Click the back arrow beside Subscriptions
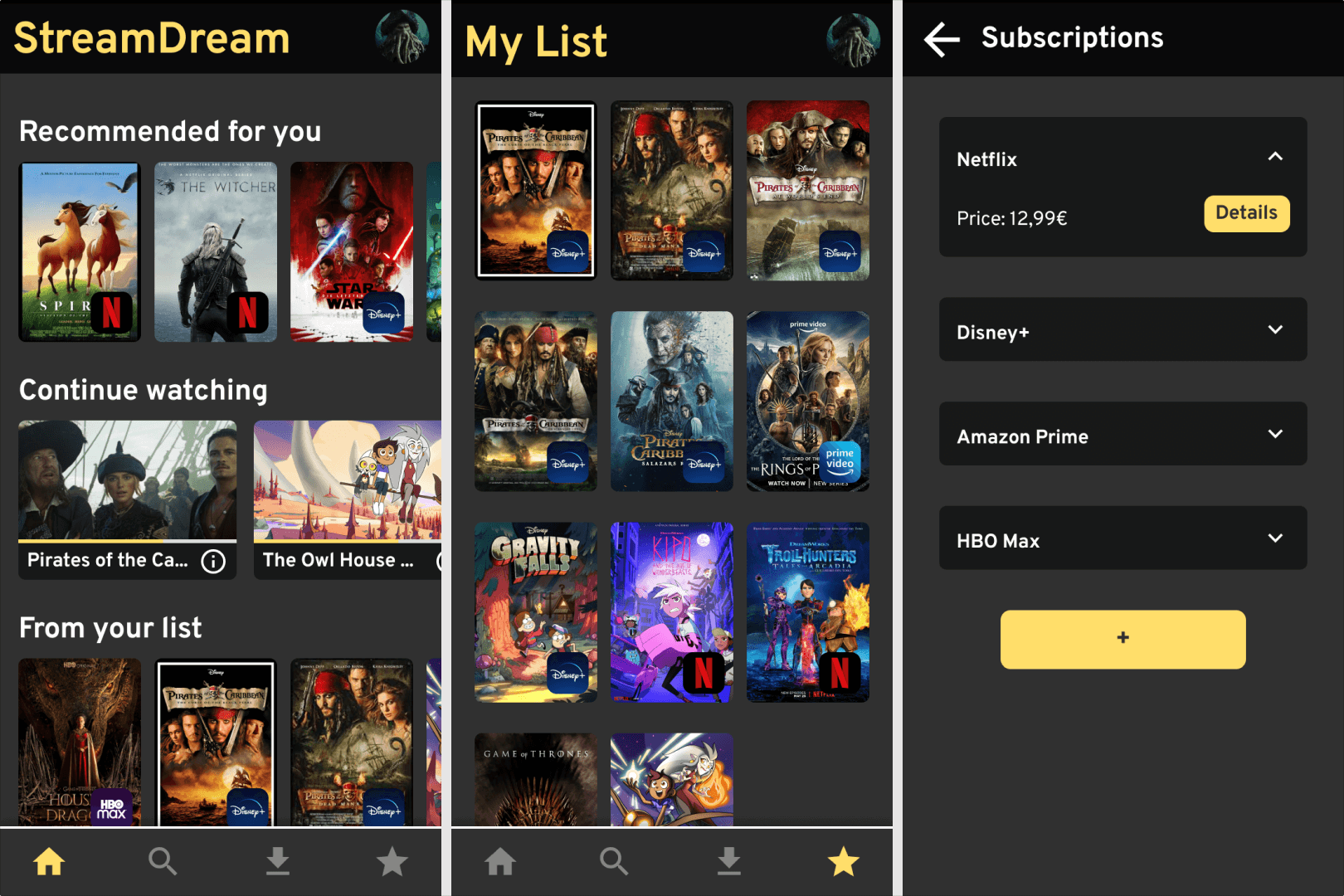This screenshot has height=896, width=1344. (942, 39)
